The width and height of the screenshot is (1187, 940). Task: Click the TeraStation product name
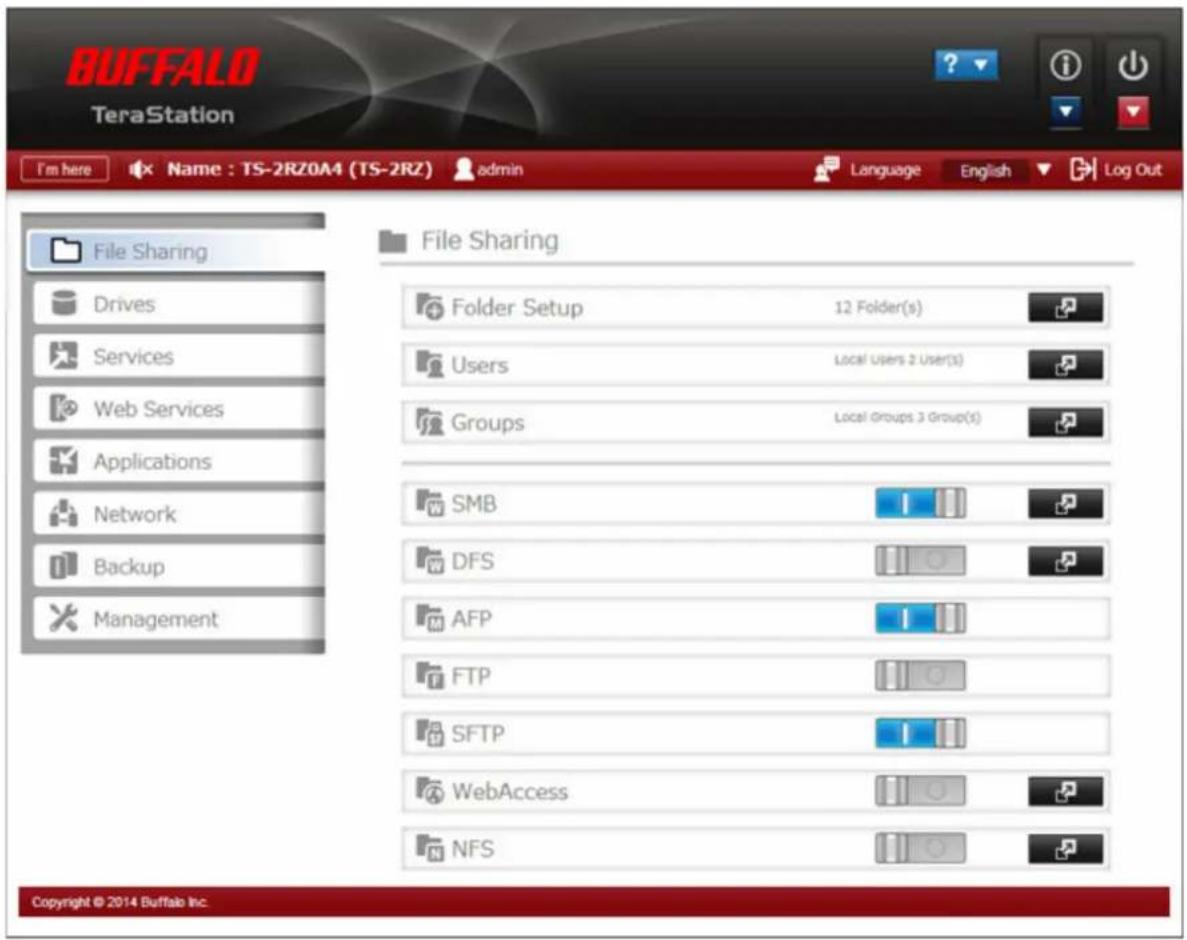coord(163,115)
